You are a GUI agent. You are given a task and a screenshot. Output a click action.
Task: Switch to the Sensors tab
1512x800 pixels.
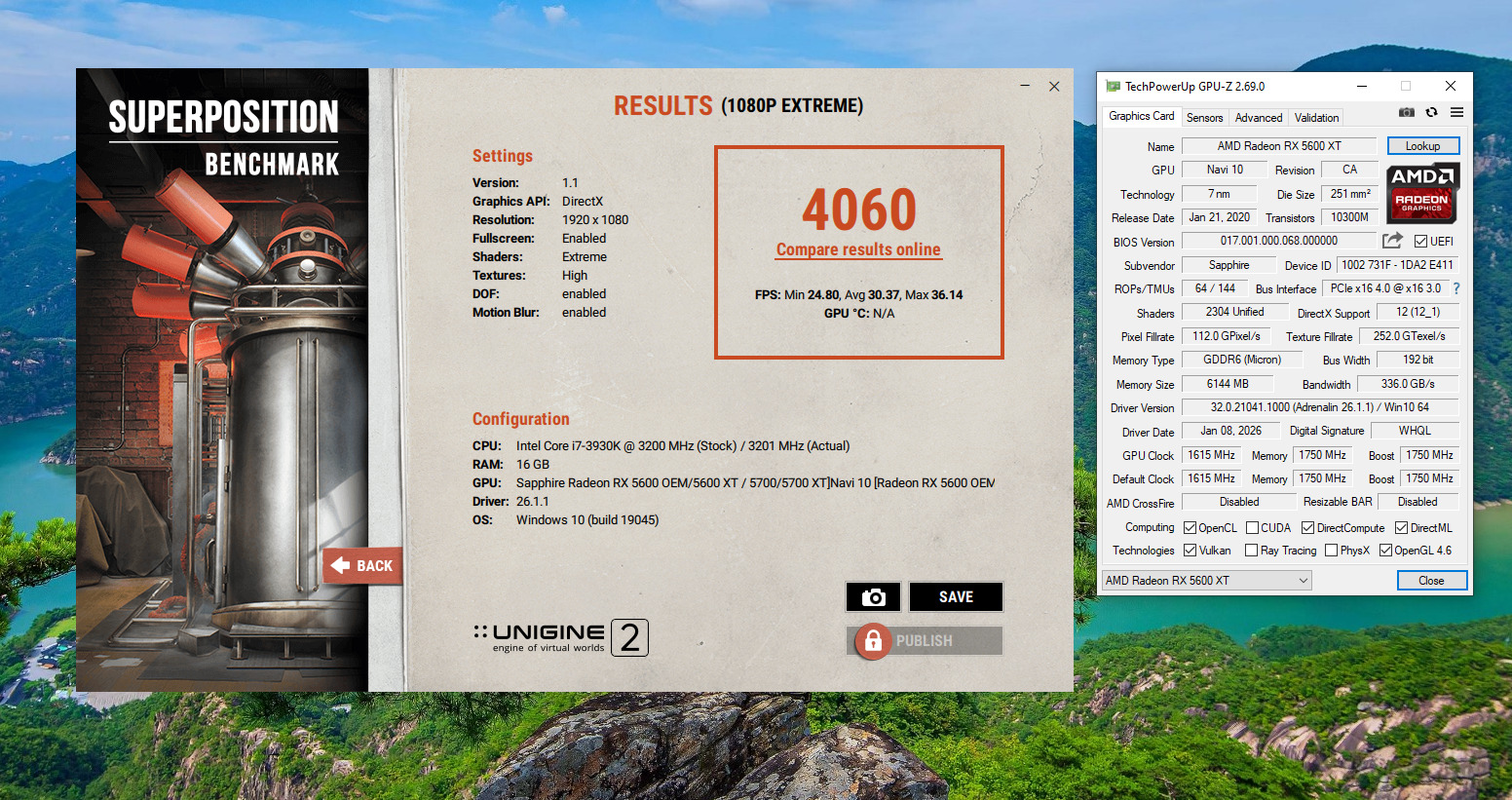[x=1204, y=117]
